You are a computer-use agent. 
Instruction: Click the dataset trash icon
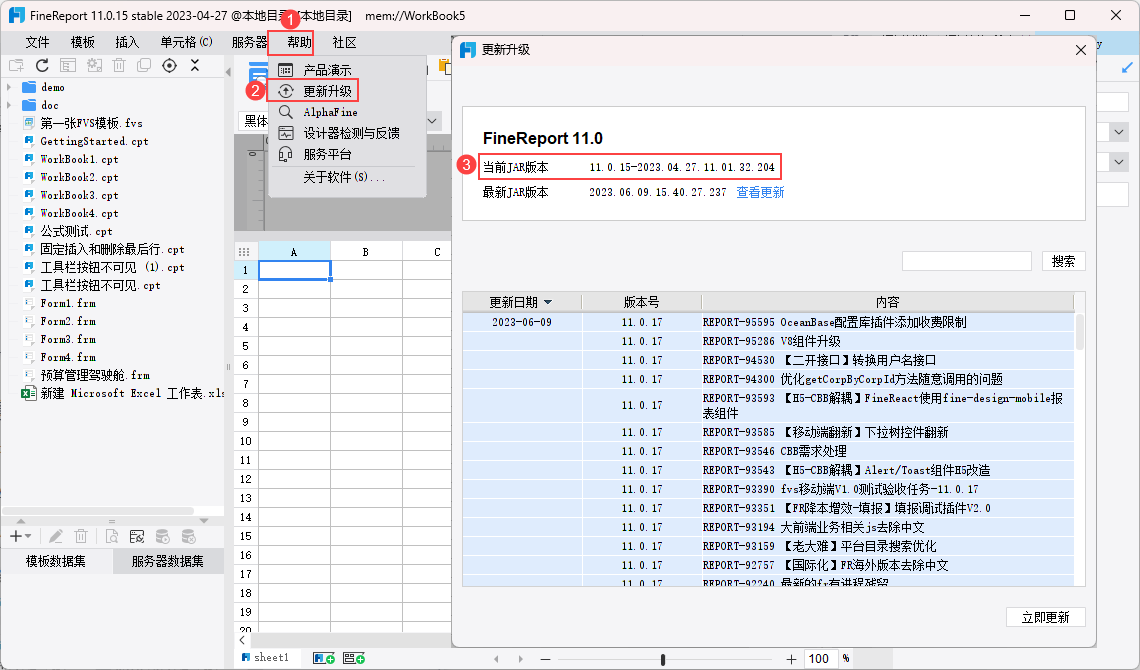click(x=81, y=536)
